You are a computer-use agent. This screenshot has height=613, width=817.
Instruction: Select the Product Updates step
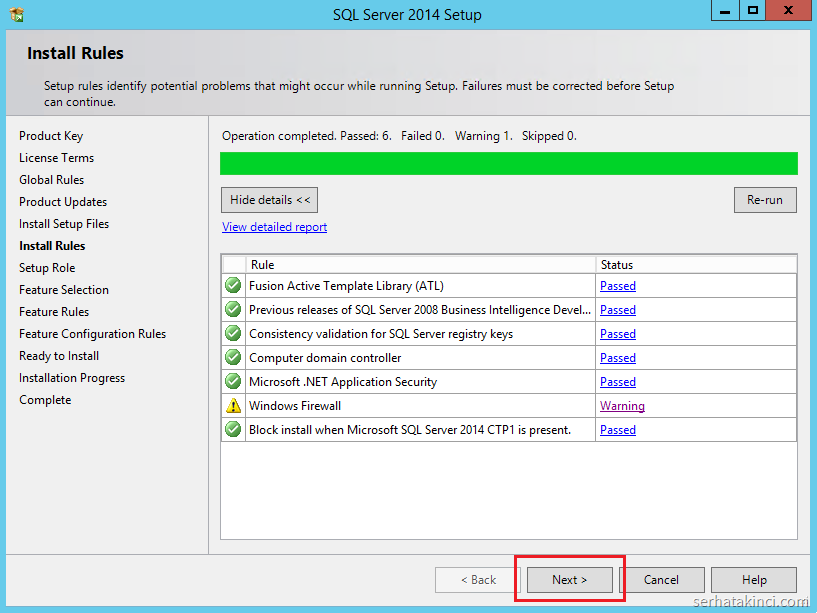63,202
